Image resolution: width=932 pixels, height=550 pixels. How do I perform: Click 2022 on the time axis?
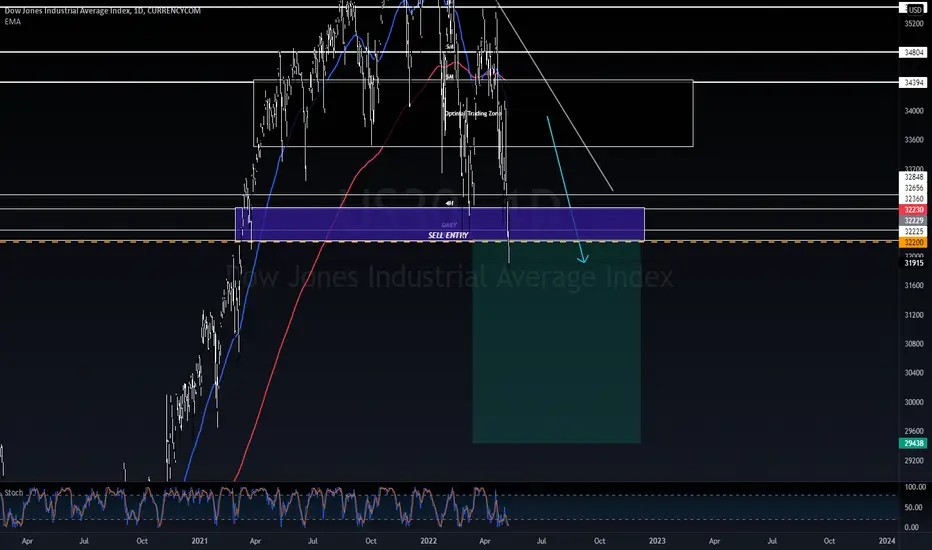pyautogui.click(x=429, y=541)
